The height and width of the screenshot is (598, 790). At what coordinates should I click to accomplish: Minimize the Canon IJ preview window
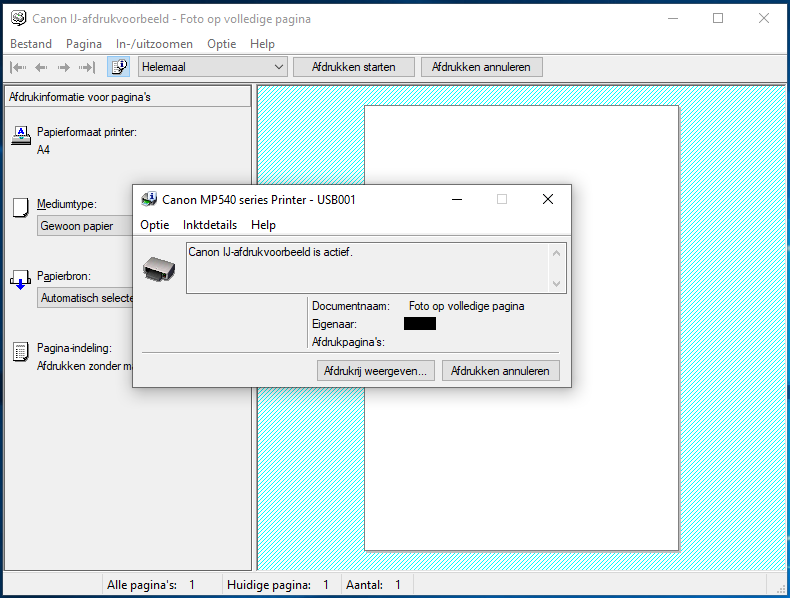[673, 18]
